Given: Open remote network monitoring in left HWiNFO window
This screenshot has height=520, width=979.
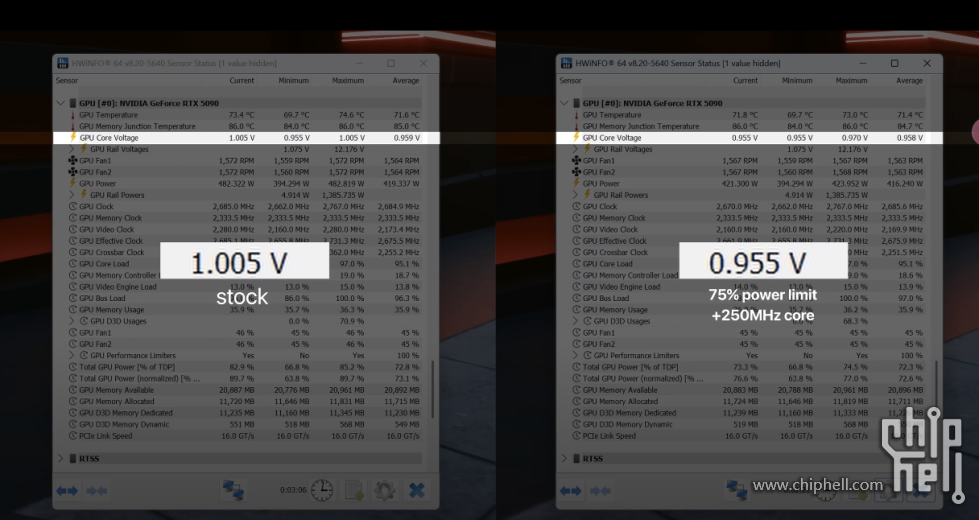Looking at the screenshot, I should [233, 490].
